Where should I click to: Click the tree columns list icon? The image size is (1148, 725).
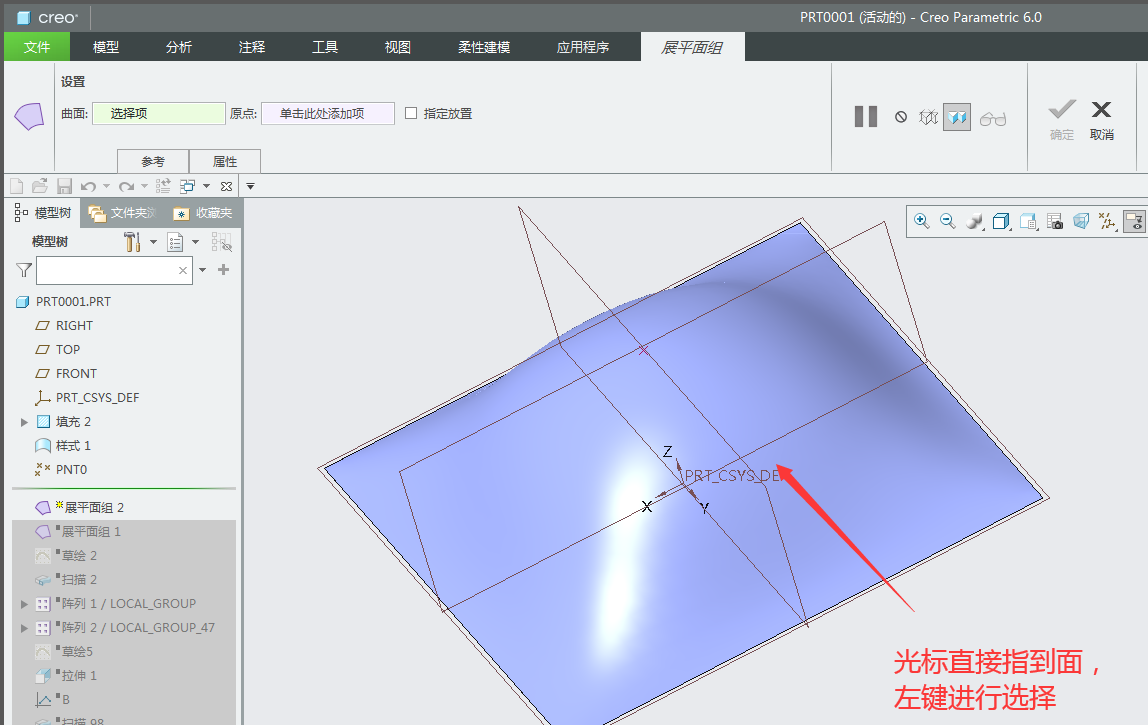coord(175,242)
